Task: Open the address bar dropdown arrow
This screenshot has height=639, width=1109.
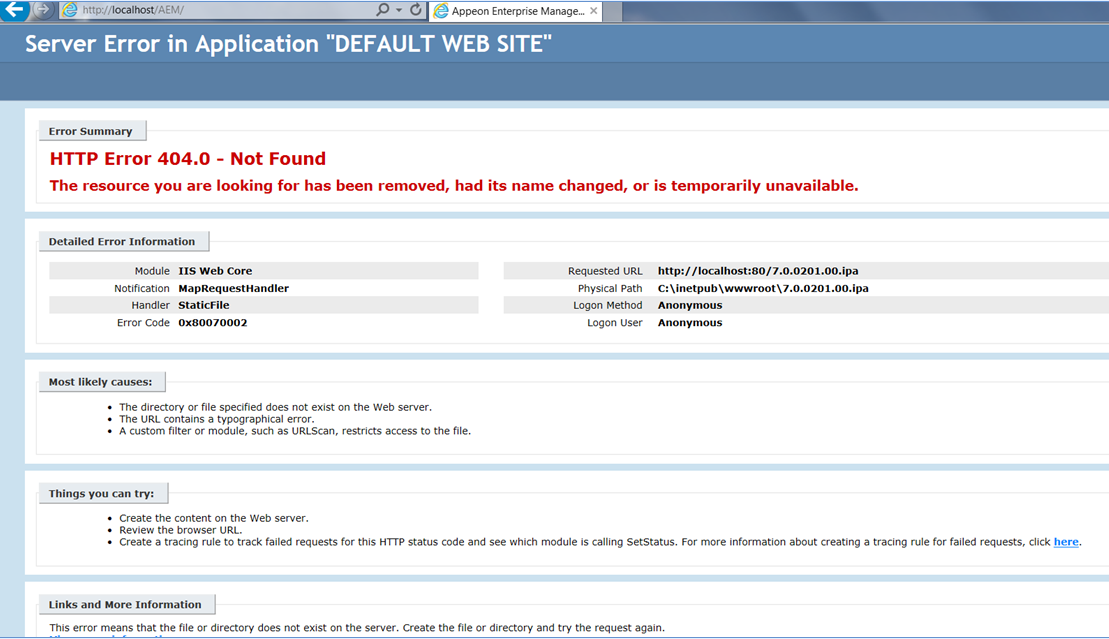Action: 399,10
